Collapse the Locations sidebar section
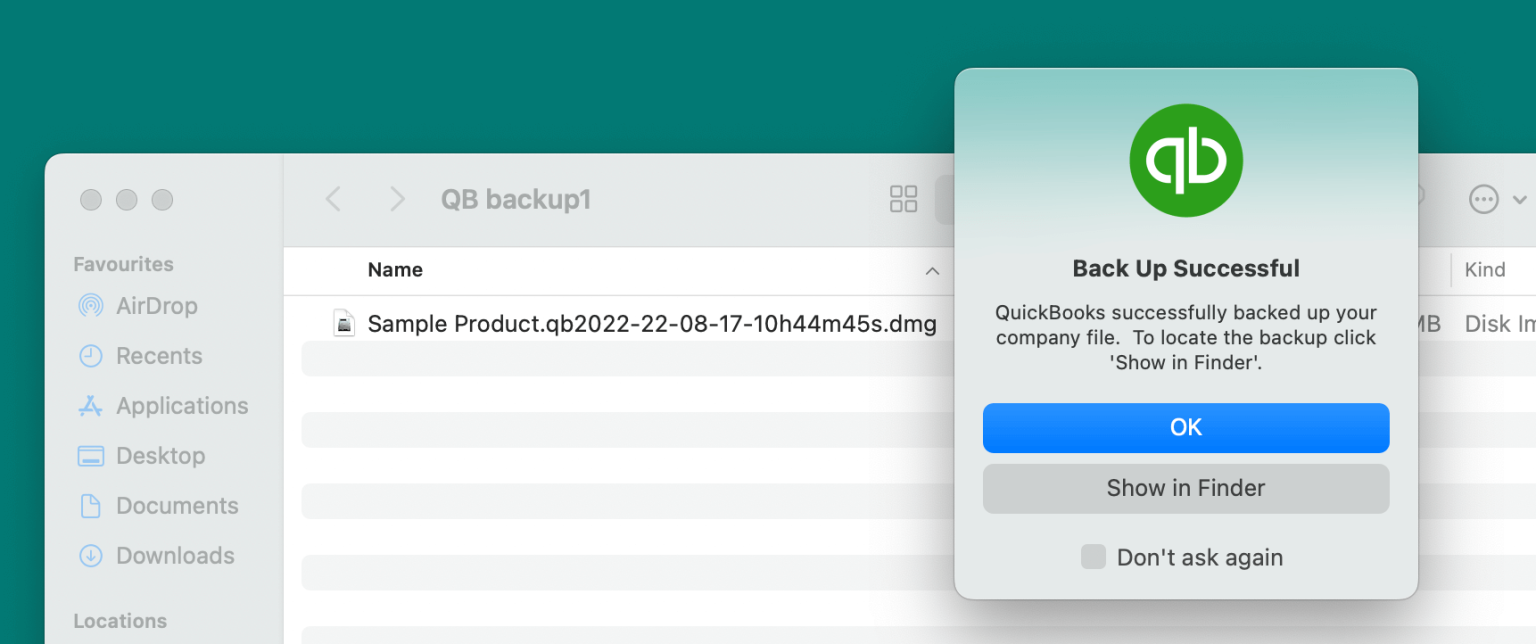This screenshot has width=1536, height=644. tap(120, 620)
